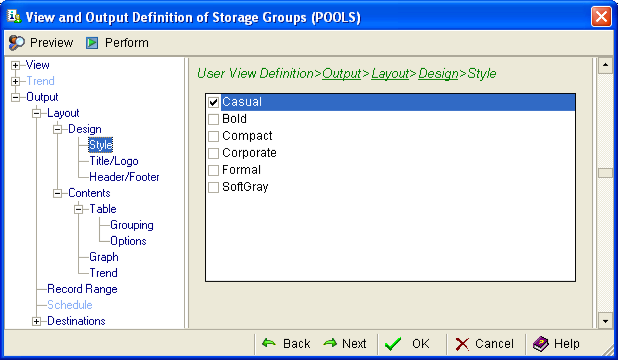The width and height of the screenshot is (618, 360).
Task: Open Help via its text label
Action: click(x=567, y=343)
